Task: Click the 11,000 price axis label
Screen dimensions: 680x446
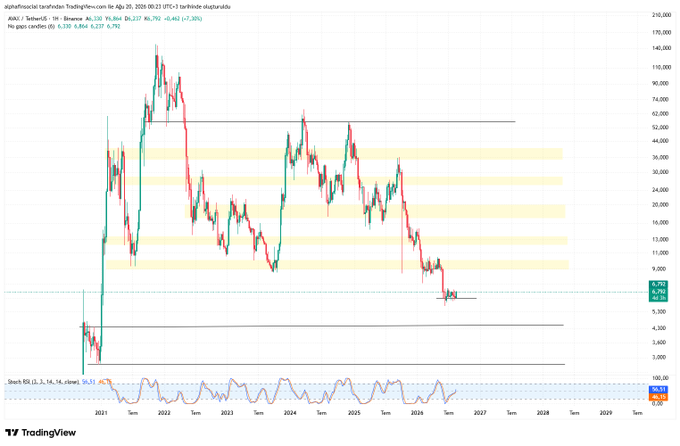Action: point(660,253)
